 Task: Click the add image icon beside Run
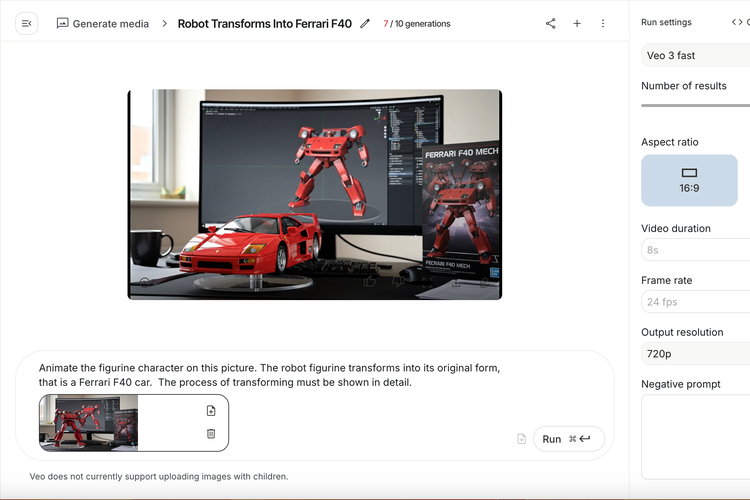pos(521,439)
